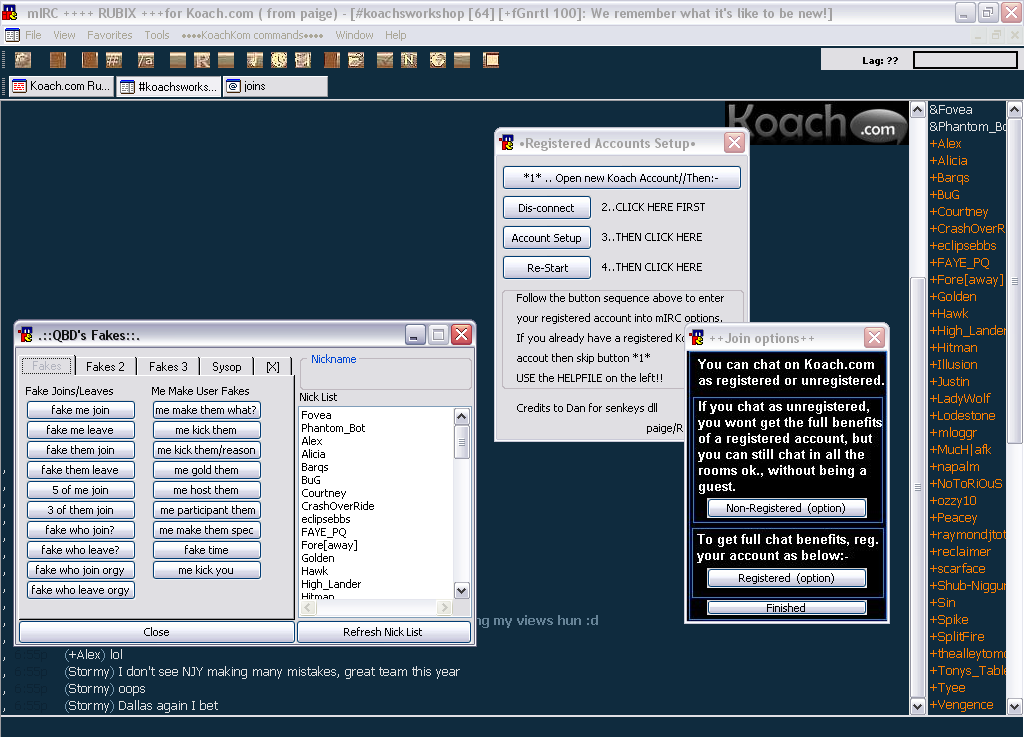Click the clock icon in the toolbar
Image resolution: width=1024 pixels, height=737 pixels.
pyautogui.click(x=279, y=61)
